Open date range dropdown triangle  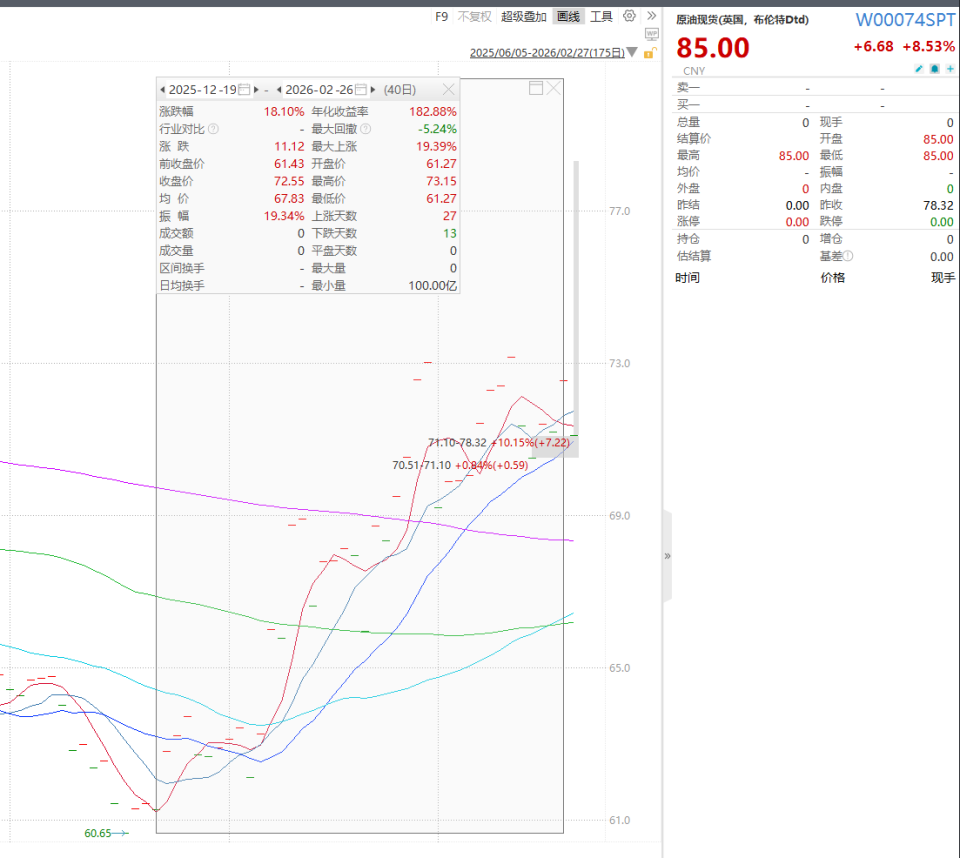[632, 53]
